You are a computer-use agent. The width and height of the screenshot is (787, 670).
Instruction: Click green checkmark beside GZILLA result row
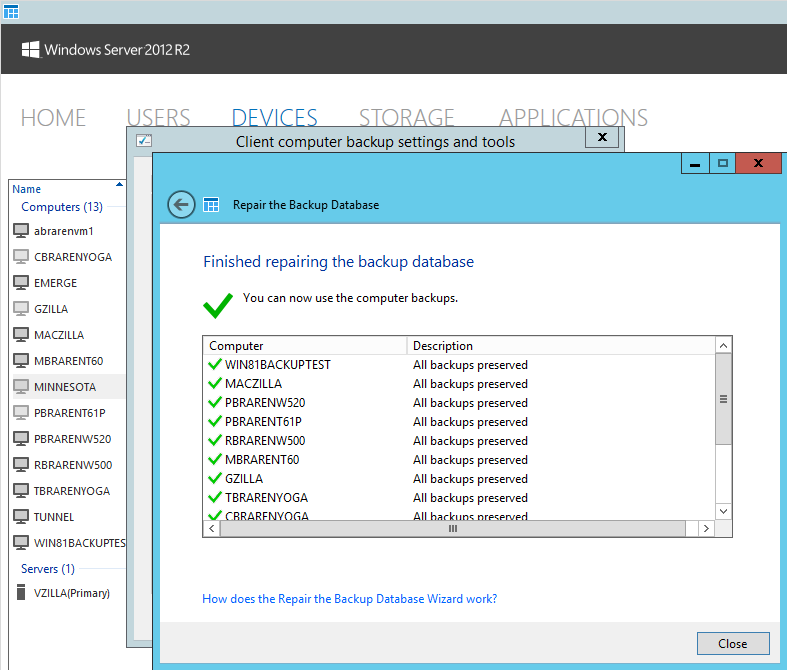coord(215,478)
